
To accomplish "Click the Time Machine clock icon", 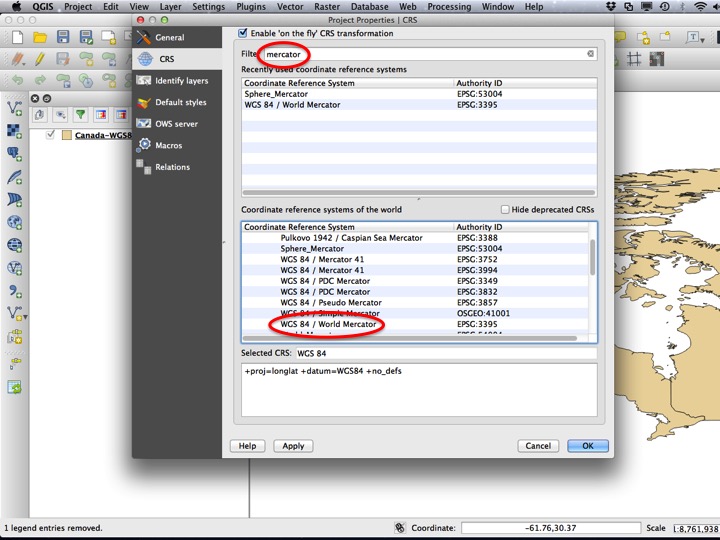I will tap(664, 6).
